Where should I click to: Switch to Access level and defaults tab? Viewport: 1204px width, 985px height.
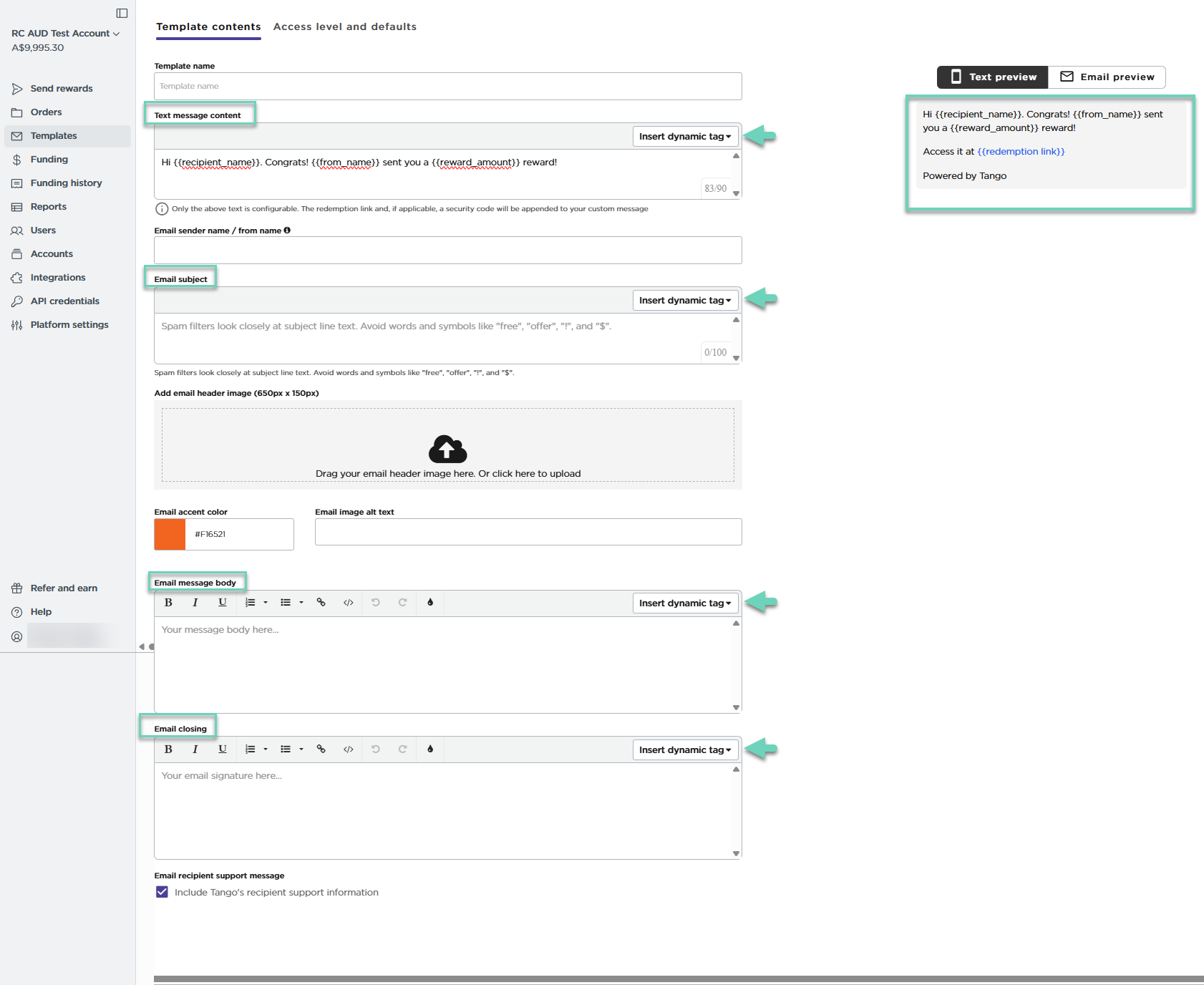coord(344,27)
